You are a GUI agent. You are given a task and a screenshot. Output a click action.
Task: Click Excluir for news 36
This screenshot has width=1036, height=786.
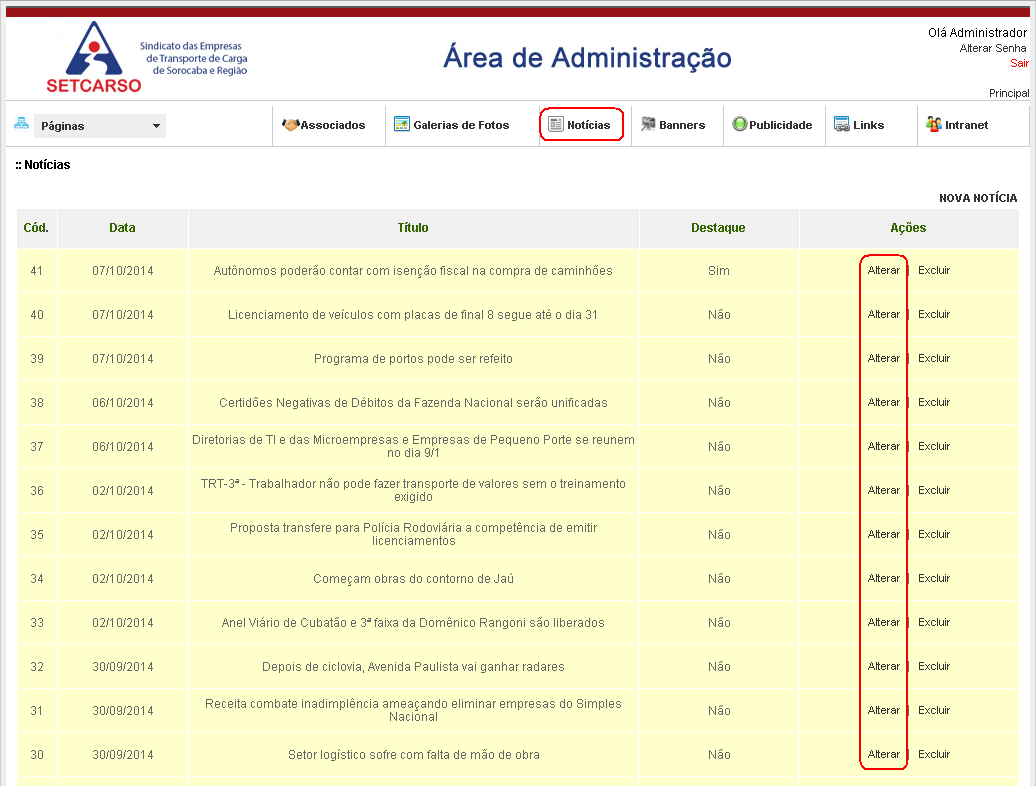[934, 490]
